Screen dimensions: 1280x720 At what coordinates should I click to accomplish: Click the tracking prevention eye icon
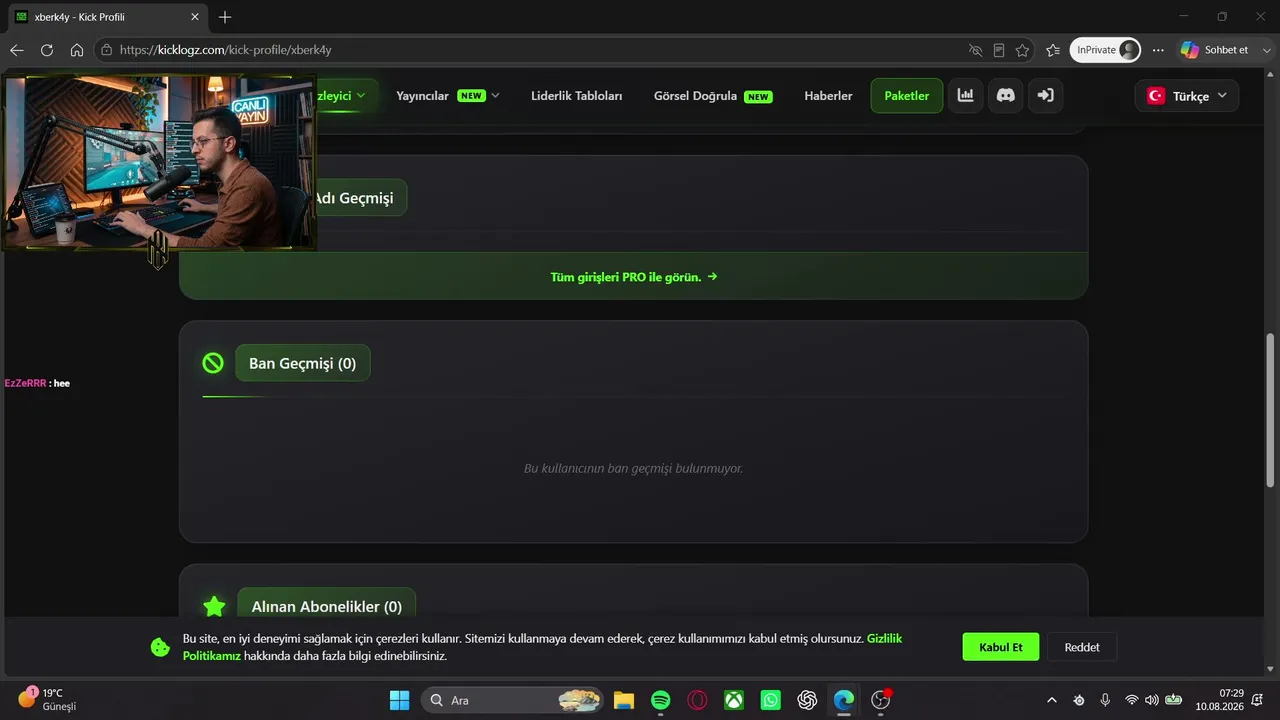pyautogui.click(x=976, y=50)
